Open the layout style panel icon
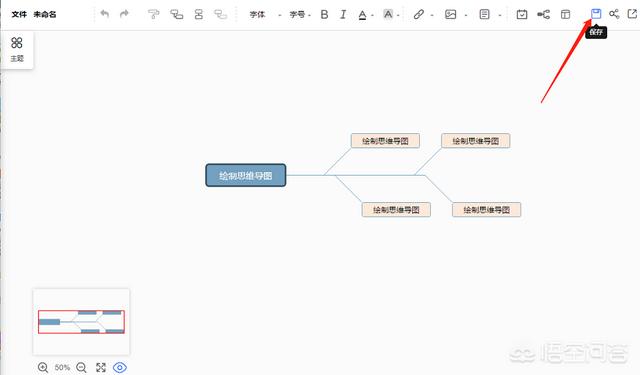 [565, 15]
